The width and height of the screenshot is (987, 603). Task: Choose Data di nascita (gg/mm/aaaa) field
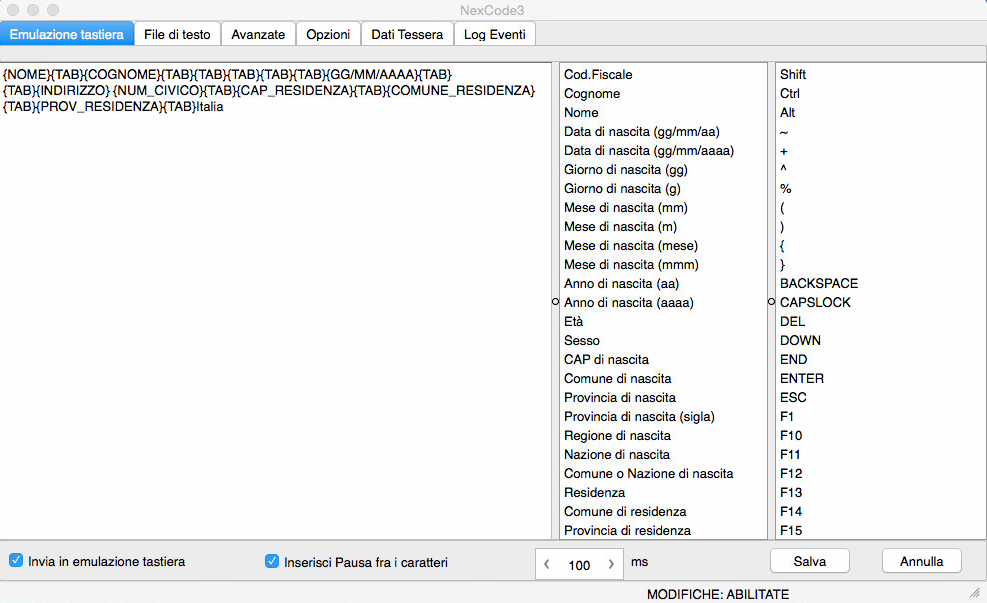[649, 151]
